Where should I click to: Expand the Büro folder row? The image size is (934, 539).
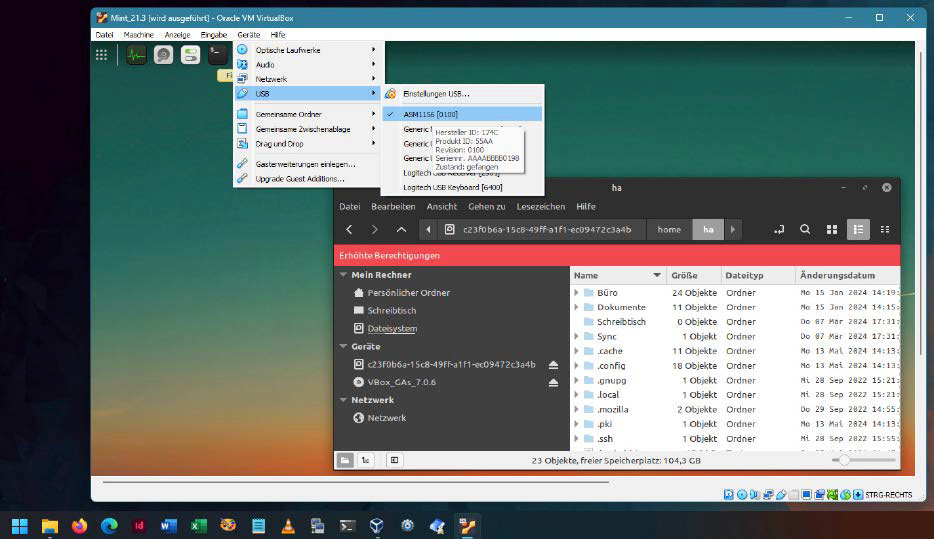(x=576, y=292)
